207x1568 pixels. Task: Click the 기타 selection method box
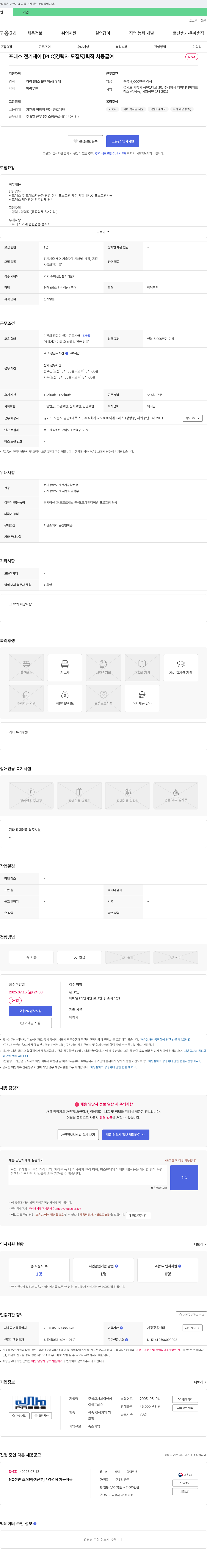[x=176, y=957]
